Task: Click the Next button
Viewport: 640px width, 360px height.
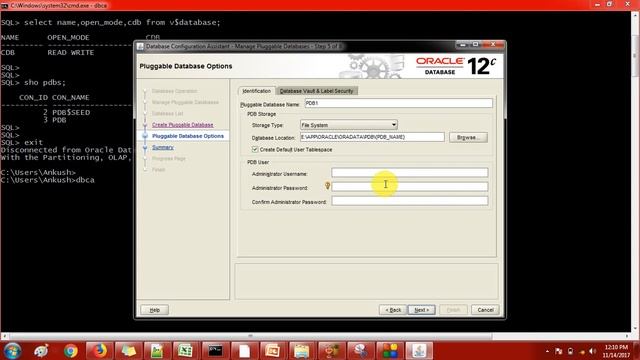Action: [x=422, y=310]
